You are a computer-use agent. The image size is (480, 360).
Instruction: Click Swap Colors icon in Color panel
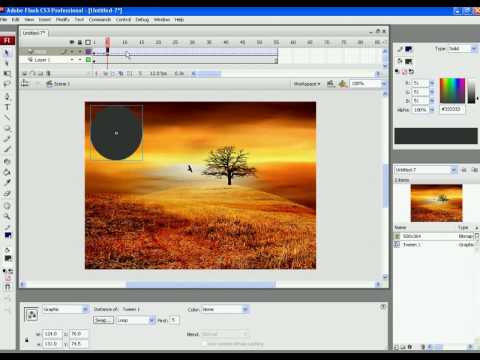tap(411, 72)
